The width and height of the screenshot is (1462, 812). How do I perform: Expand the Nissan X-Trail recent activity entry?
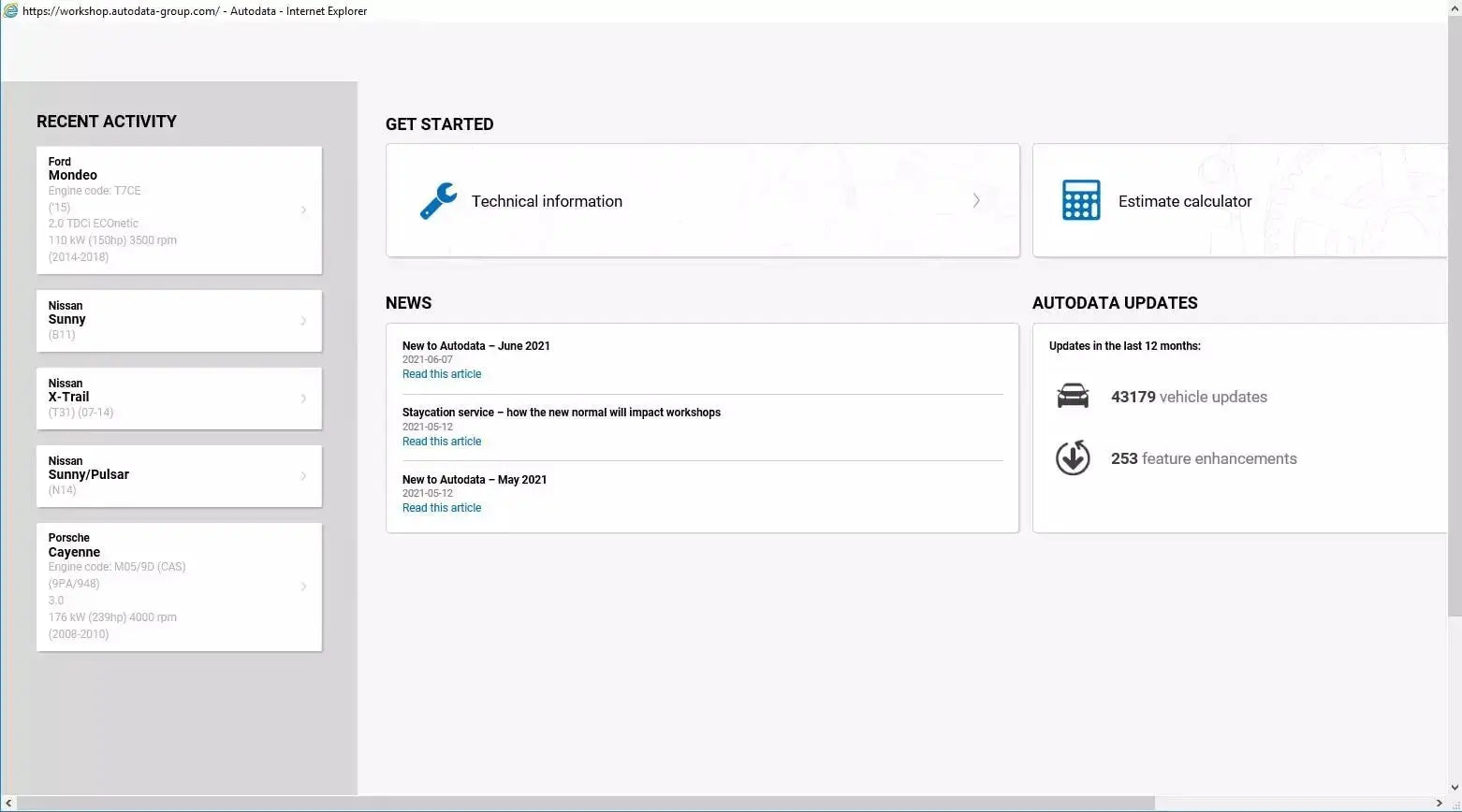pos(303,398)
